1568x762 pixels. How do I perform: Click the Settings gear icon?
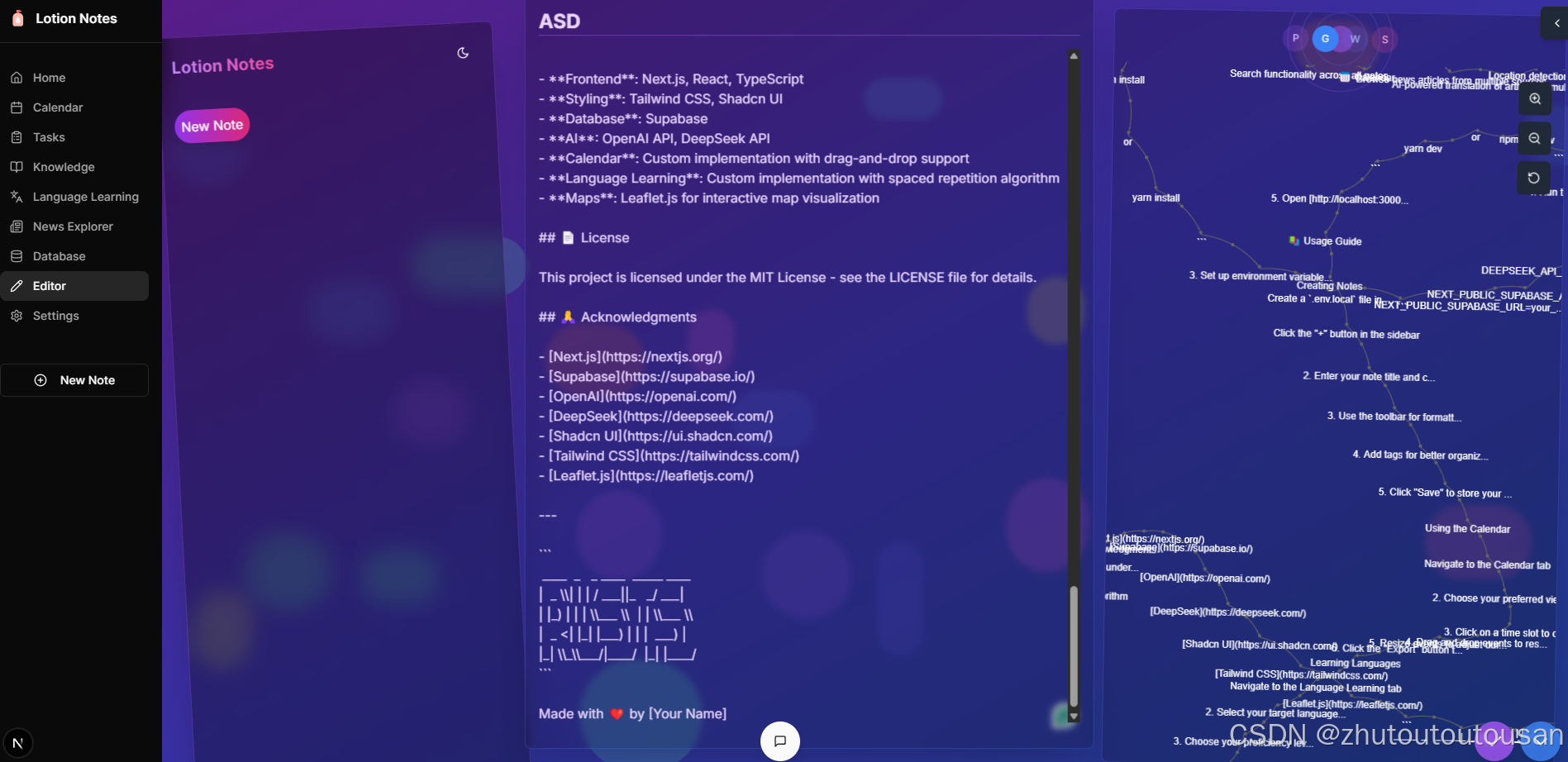point(17,316)
